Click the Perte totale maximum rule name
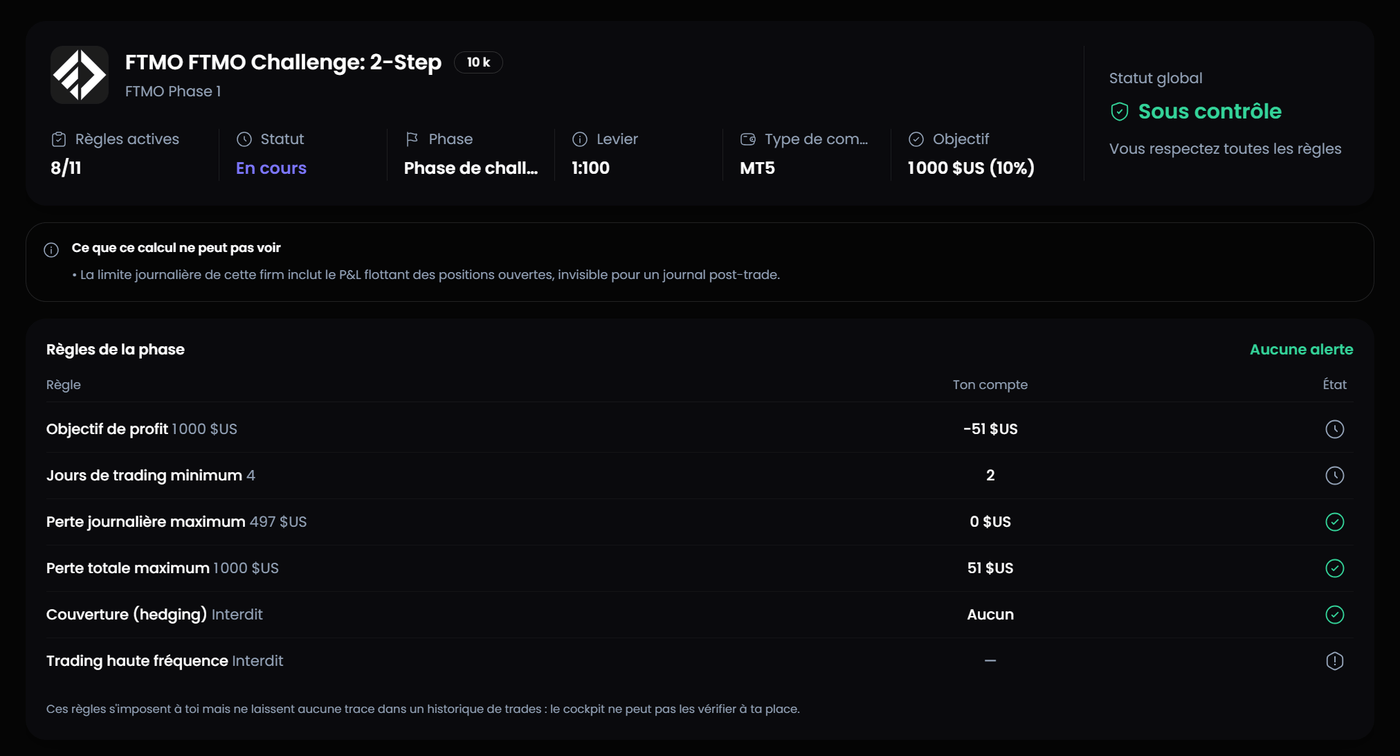 [x=128, y=568]
